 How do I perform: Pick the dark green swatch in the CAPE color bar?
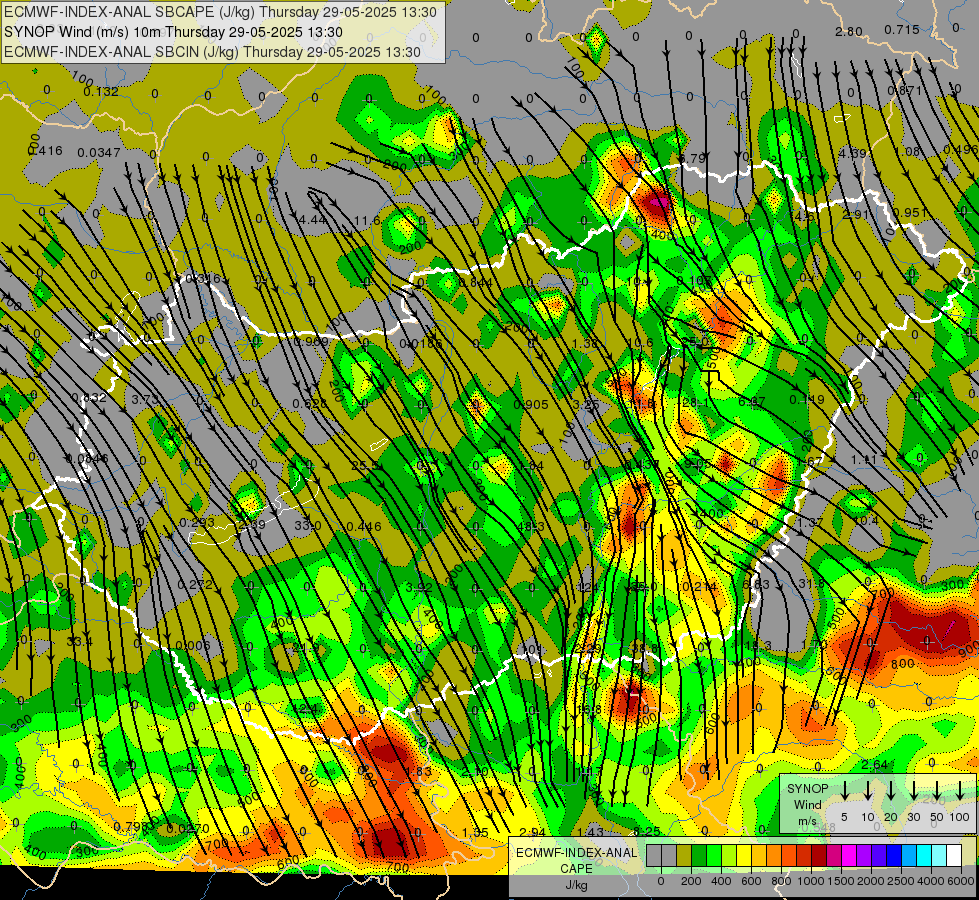pos(699,855)
